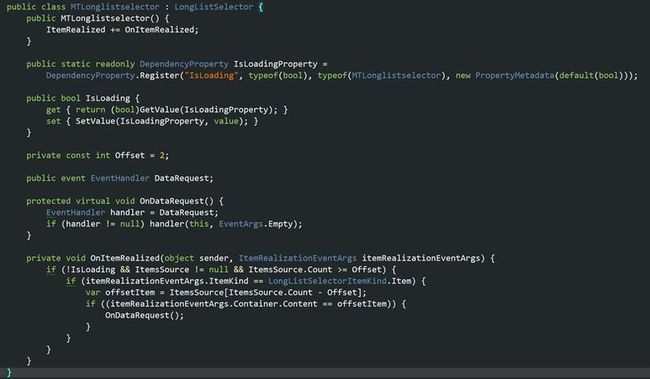Click the 'public bool IsLoading' property name
The image size is (650, 379).
108,98
